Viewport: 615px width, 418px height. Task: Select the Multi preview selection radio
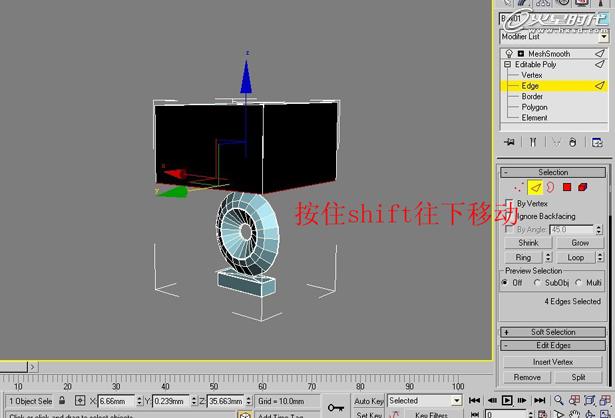(580, 283)
